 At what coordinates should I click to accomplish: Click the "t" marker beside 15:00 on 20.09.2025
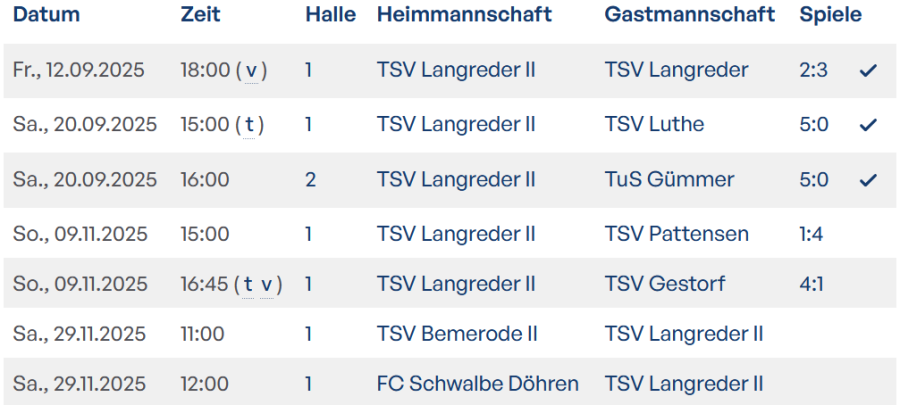(x=249, y=125)
